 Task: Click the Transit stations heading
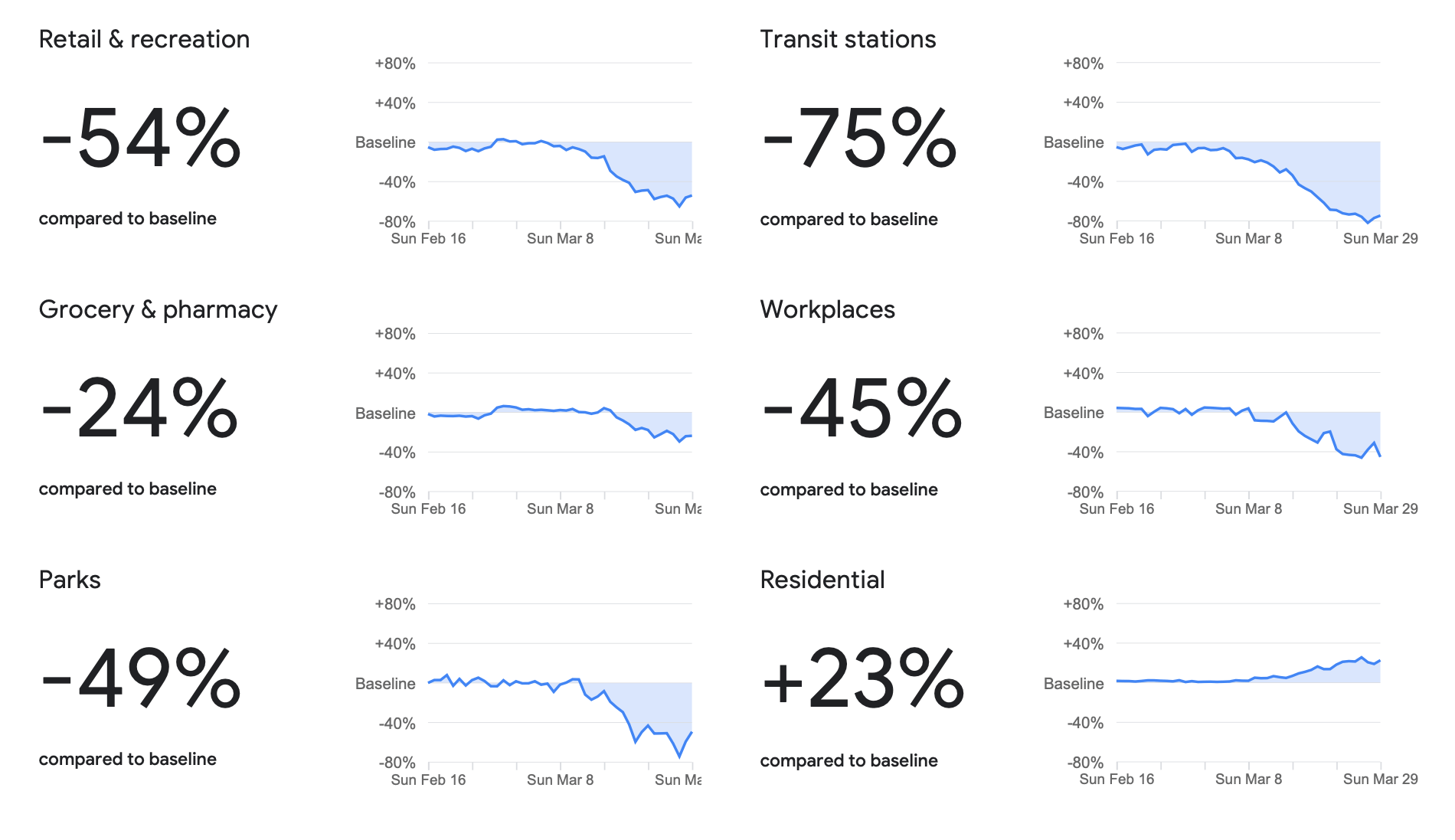coord(848,39)
